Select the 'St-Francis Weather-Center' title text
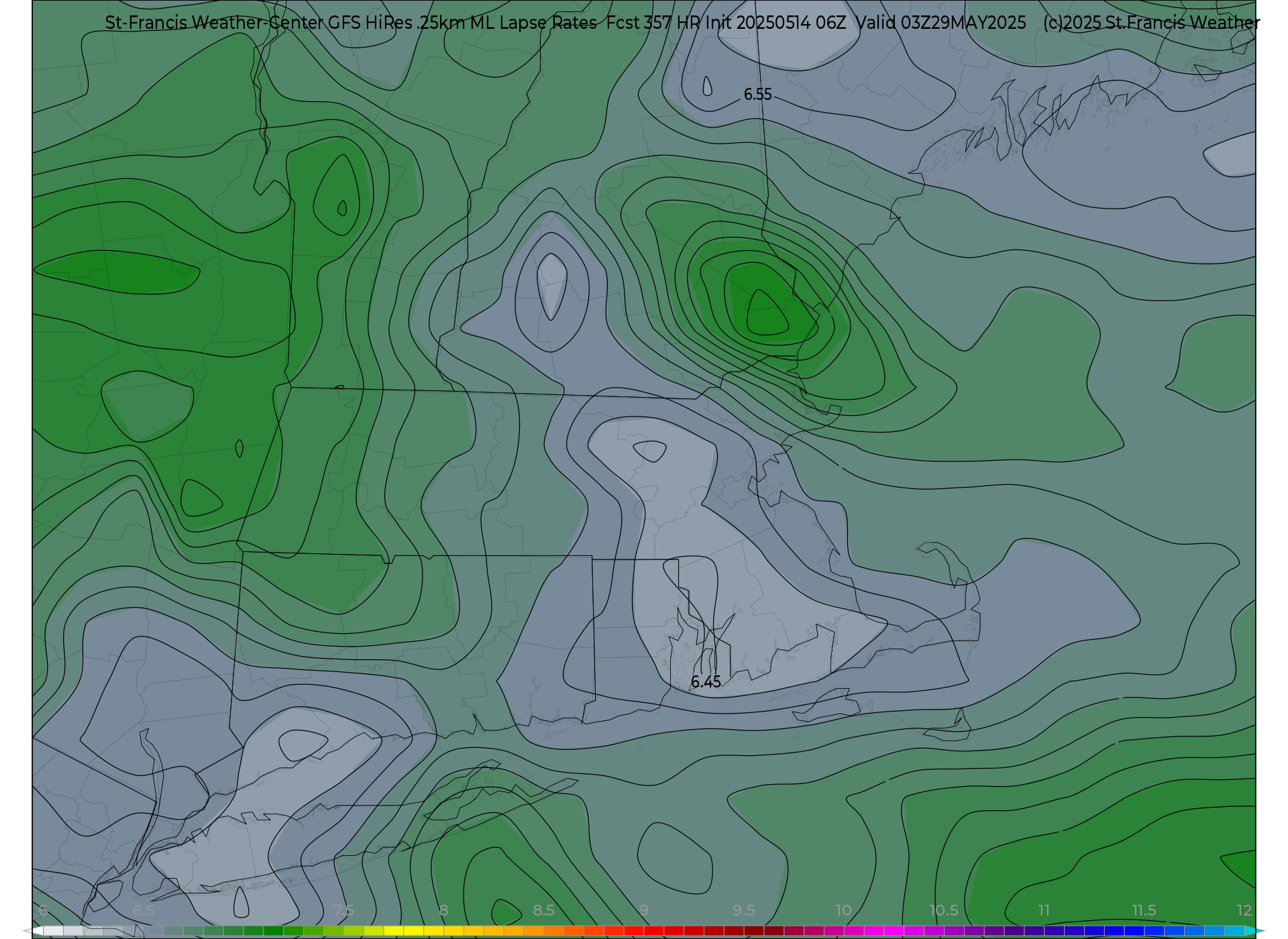Screen dimensions: 1288x939 click(x=215, y=23)
